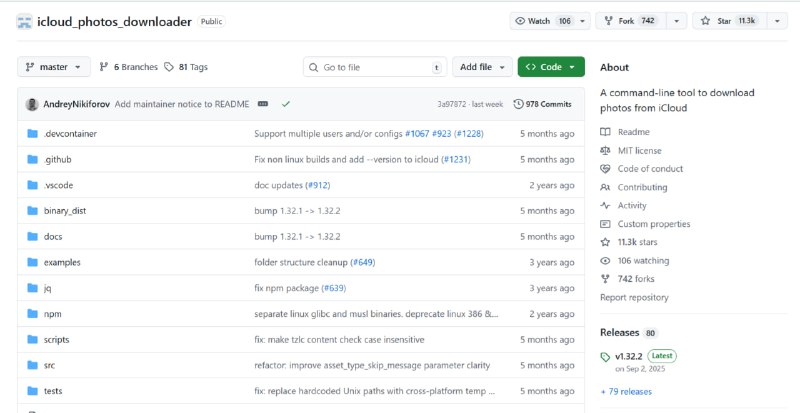Open the Custom properties link
This screenshot has width=800, height=413.
tap(654, 224)
